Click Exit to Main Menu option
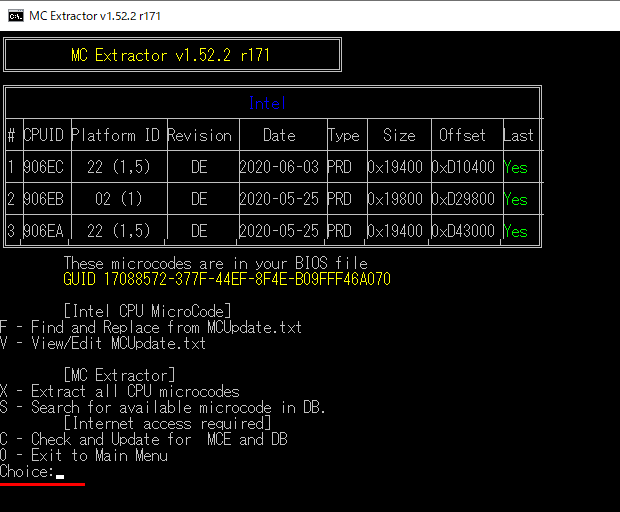This screenshot has height=512, width=620. [84, 455]
